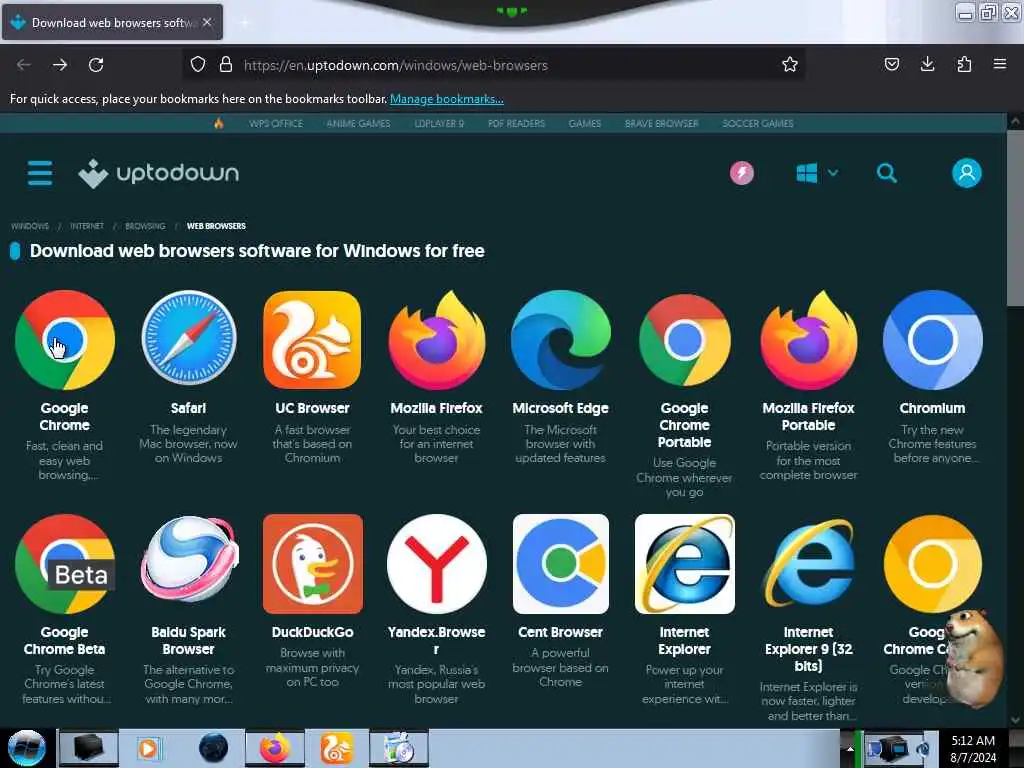Select ANIME GAMES in trending bar
This screenshot has height=768, width=1024.
pos(358,123)
